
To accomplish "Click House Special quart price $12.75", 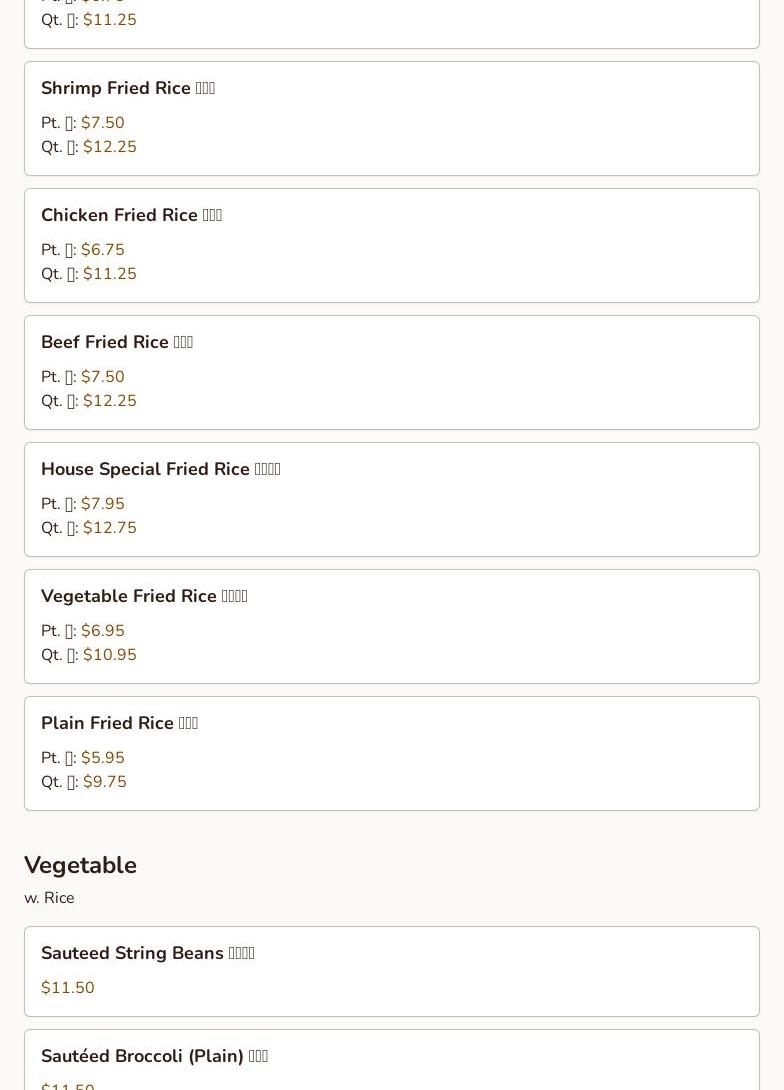I will [x=110, y=528].
